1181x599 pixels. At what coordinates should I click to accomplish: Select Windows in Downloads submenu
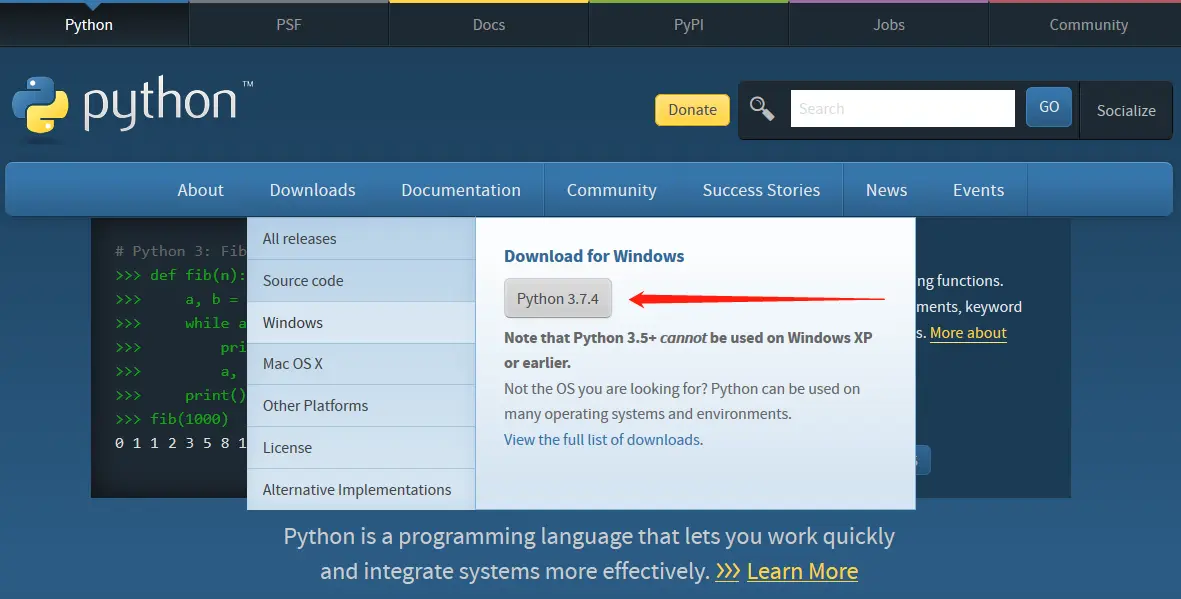point(361,322)
